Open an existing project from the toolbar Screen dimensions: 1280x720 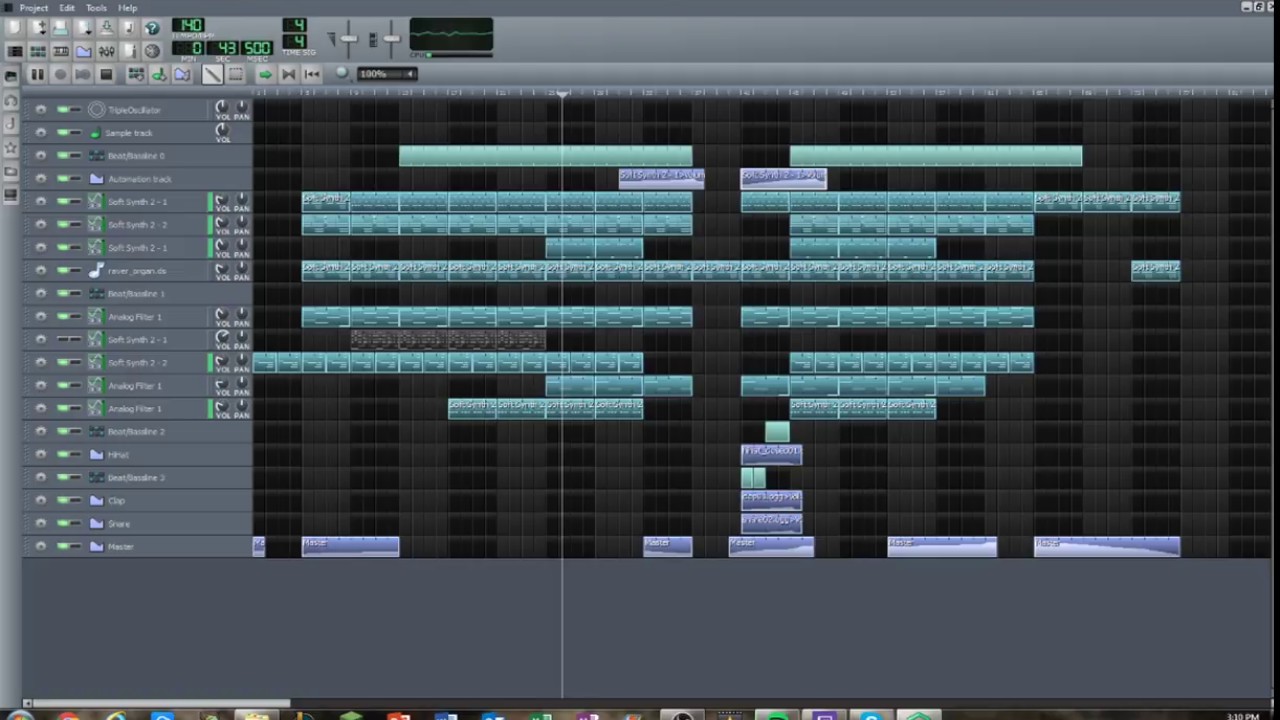coord(61,28)
